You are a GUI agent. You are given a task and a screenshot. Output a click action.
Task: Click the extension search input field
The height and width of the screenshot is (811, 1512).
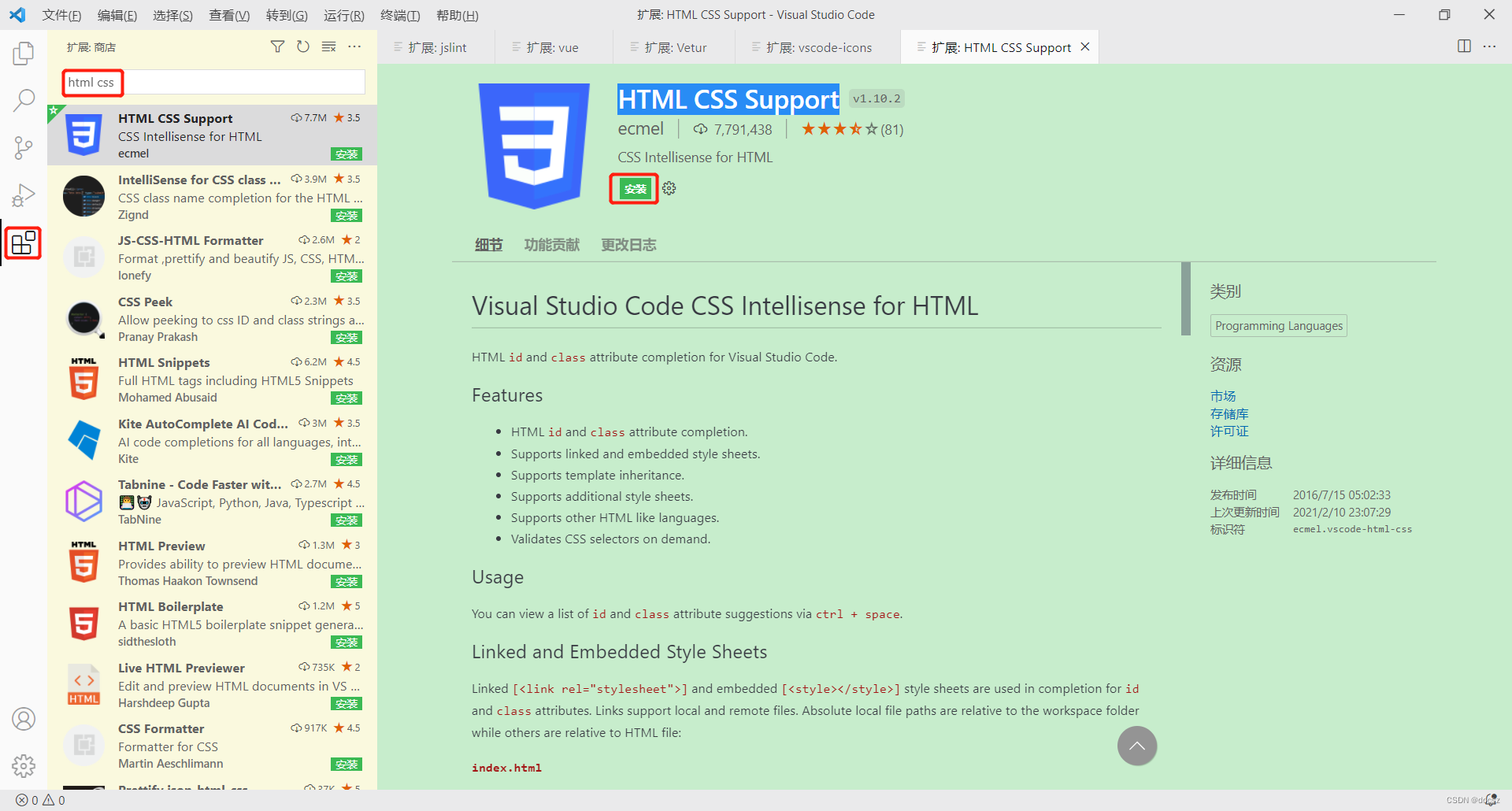pos(213,82)
